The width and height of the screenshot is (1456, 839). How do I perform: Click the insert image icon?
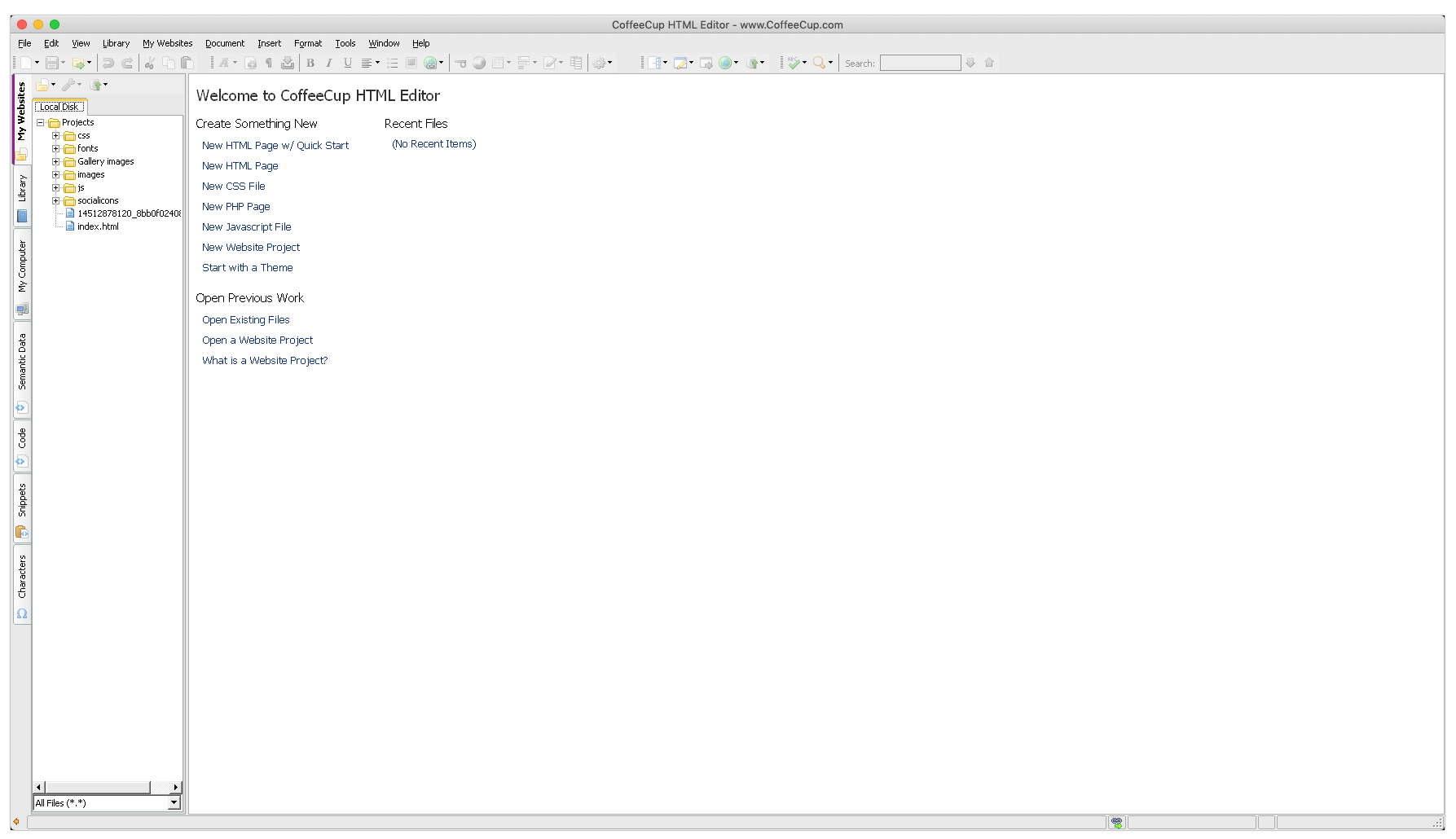coord(411,63)
